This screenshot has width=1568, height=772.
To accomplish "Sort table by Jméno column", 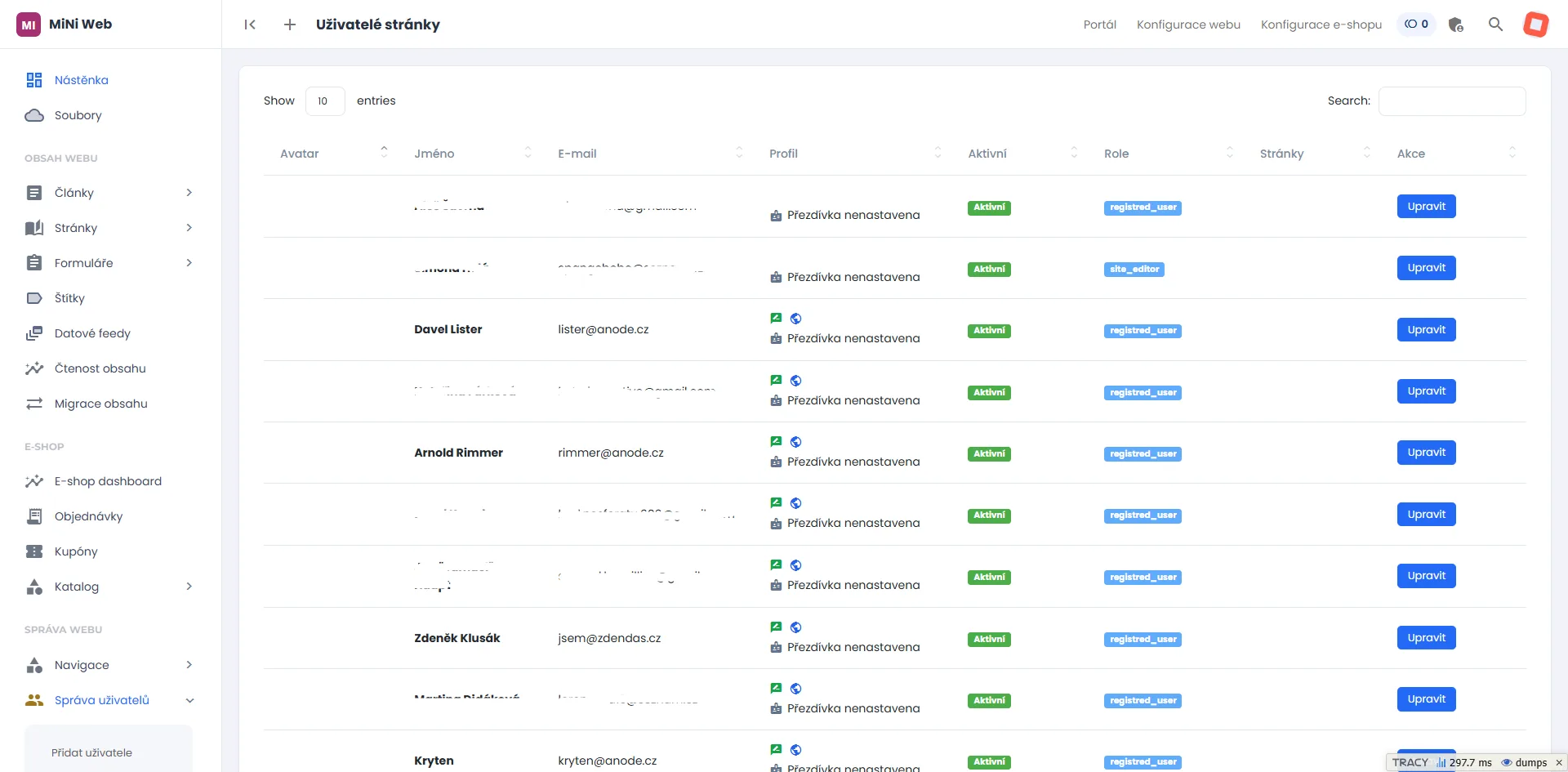I will point(473,154).
